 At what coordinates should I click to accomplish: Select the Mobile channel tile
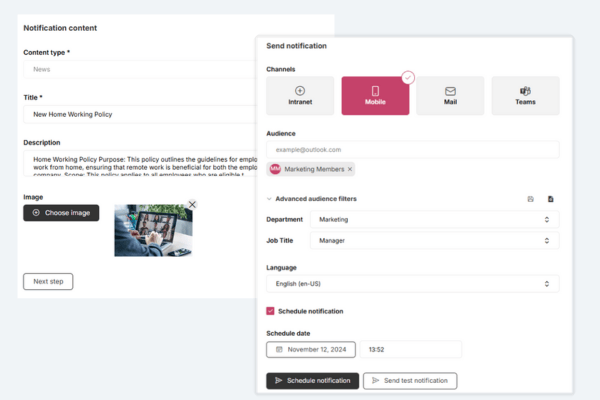[375, 95]
